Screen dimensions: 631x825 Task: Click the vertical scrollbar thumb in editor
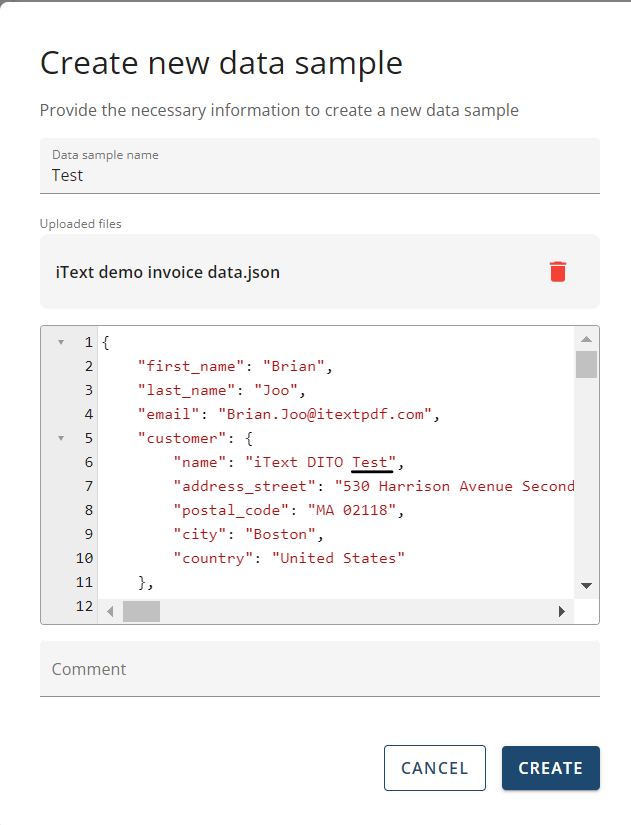point(587,364)
